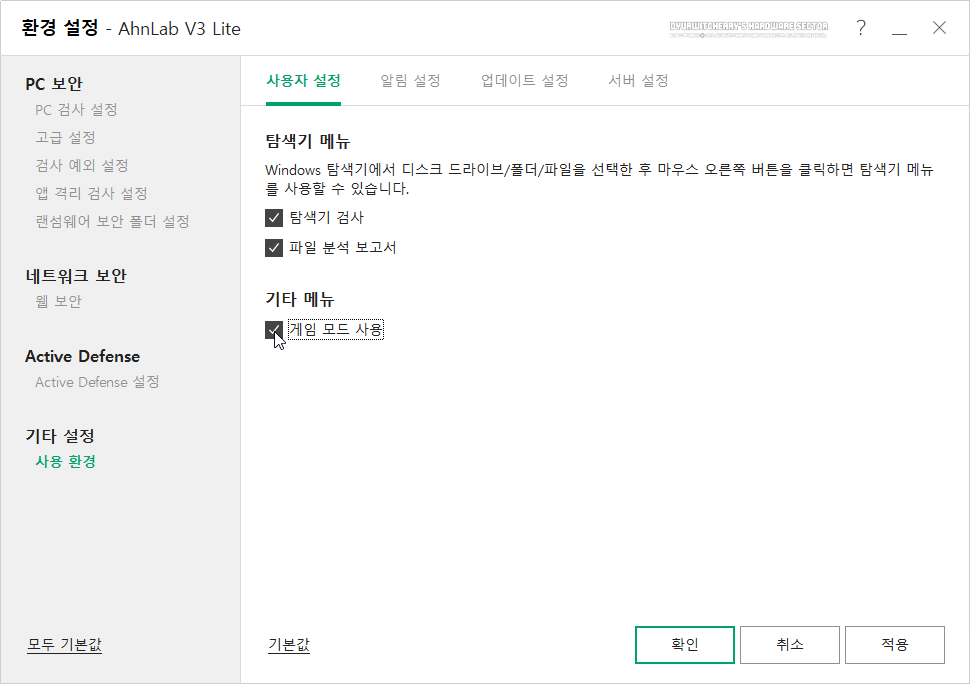
Task: Open the 업데이트 설정 tab
Action: tap(525, 81)
